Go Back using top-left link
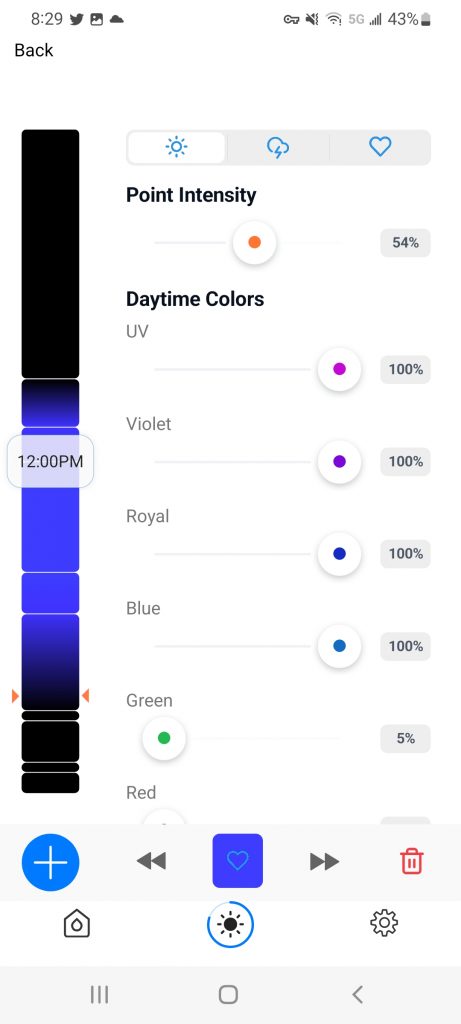 click(34, 50)
